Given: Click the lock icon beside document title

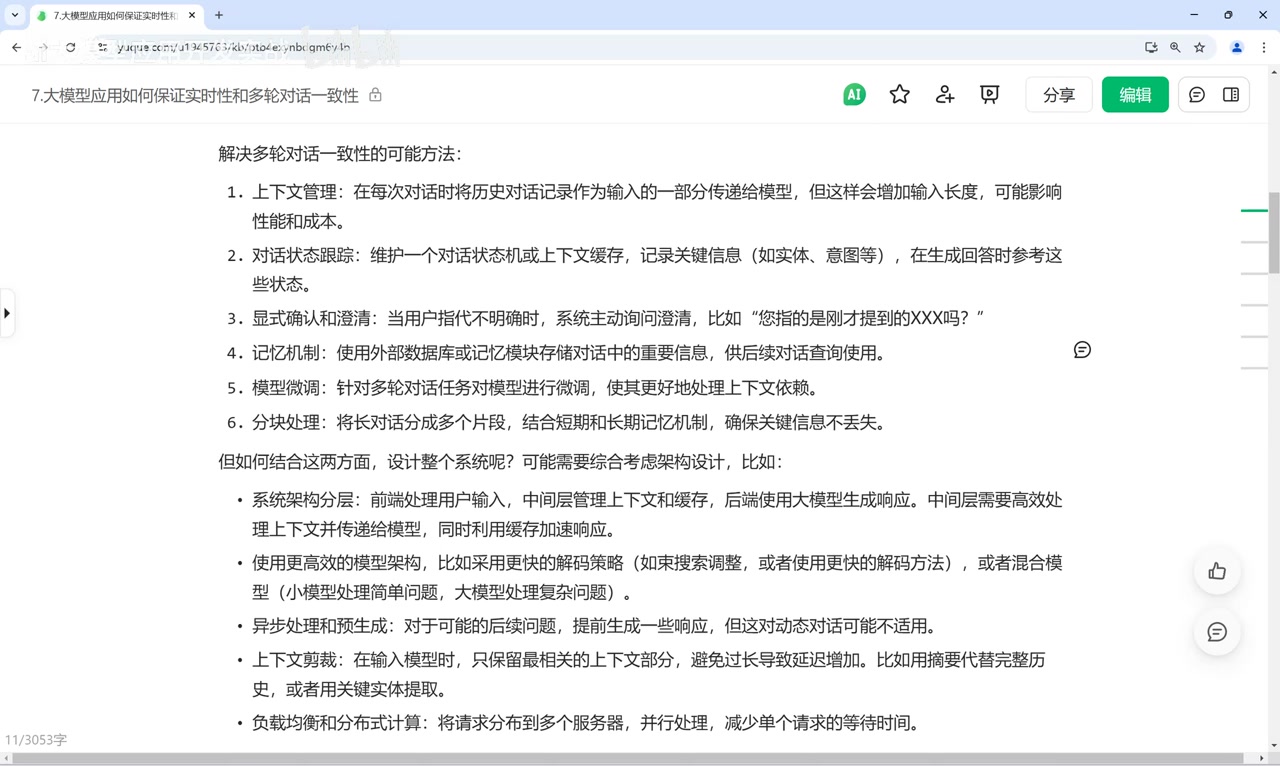Looking at the screenshot, I should click(375, 95).
